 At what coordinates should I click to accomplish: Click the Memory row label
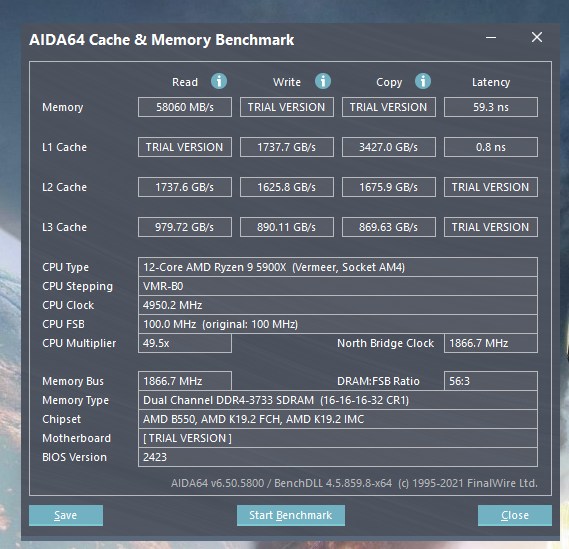63,107
